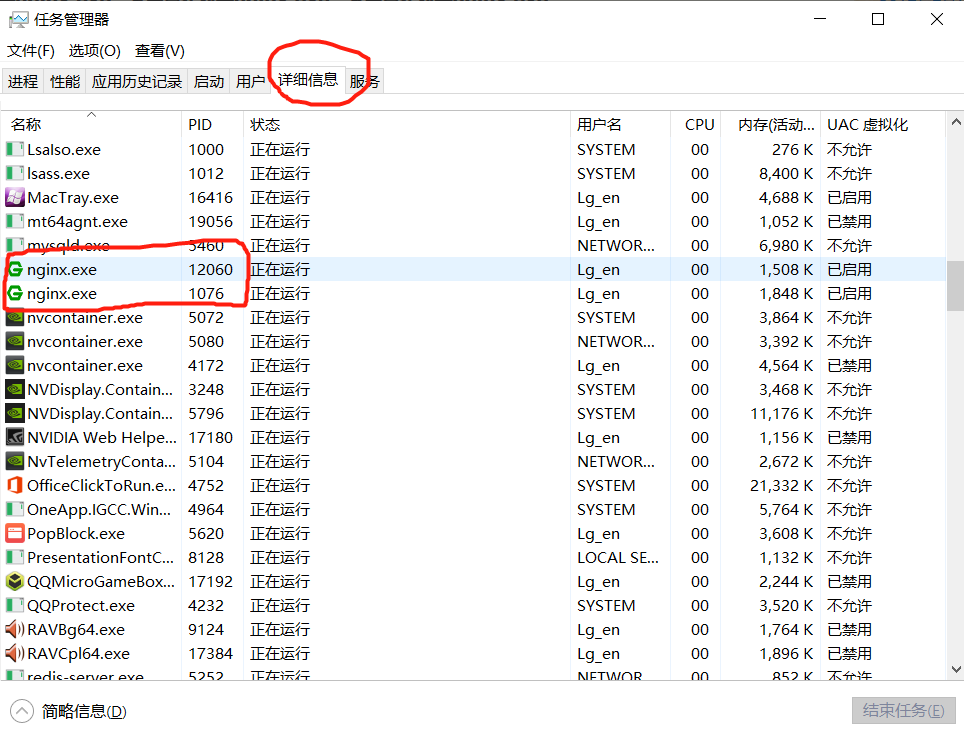Click icon of nvcontainer.exe PID 5072
Viewport: 964px width, 736px height.
pos(15,317)
